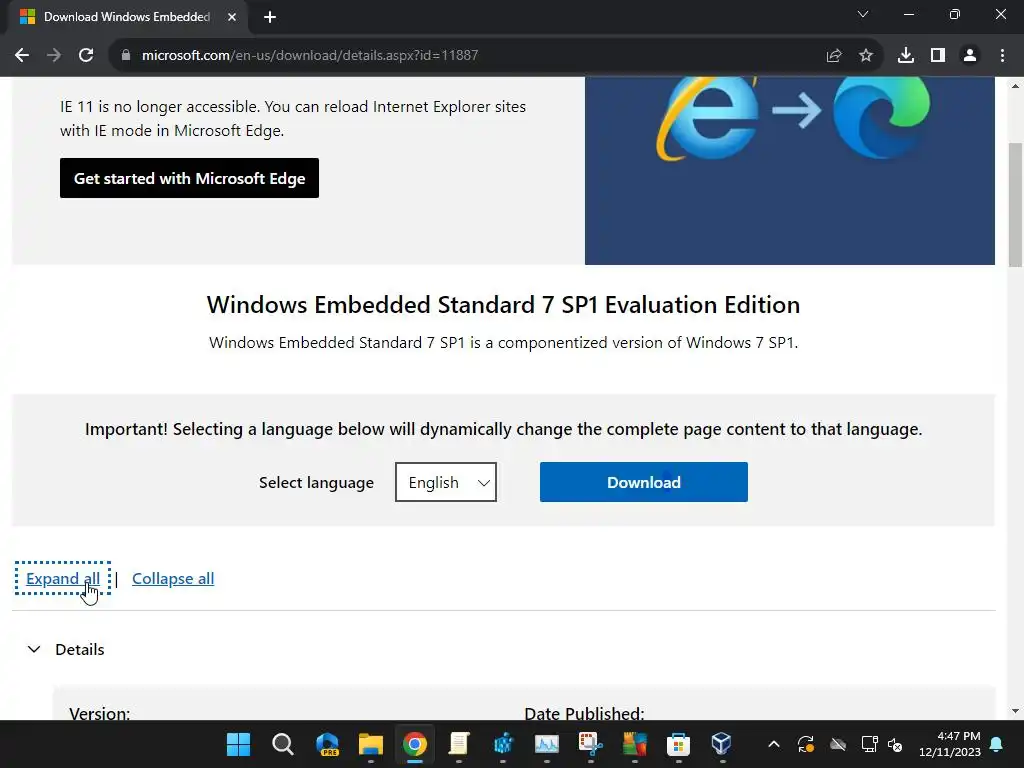Viewport: 1024px width, 768px height.
Task: Click the scrollbar down arrow
Action: [1015, 711]
